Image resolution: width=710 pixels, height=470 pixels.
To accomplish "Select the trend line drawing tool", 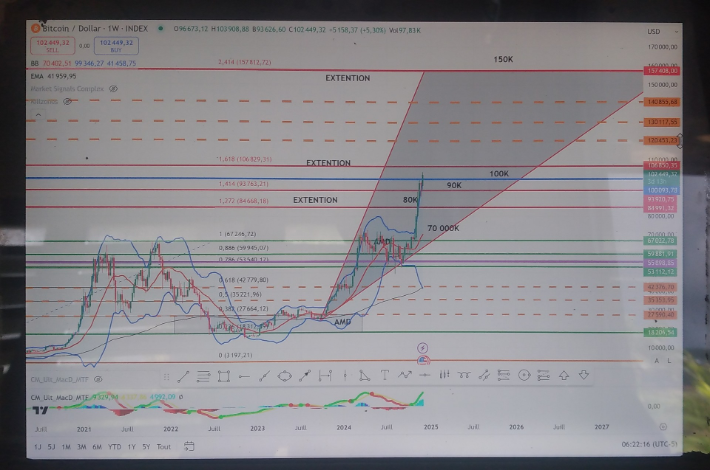I will [x=183, y=376].
